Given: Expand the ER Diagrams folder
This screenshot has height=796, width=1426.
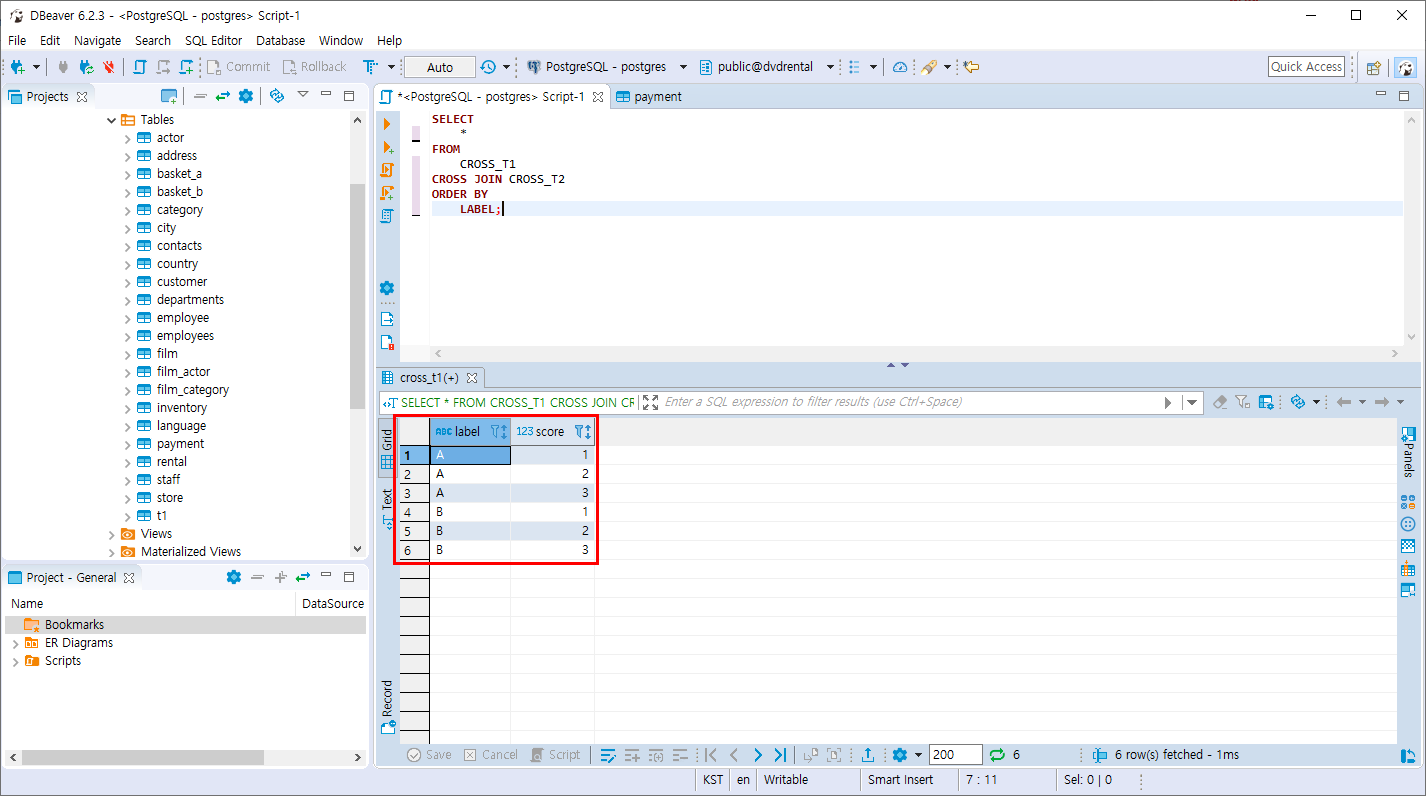Looking at the screenshot, I should click(15, 643).
